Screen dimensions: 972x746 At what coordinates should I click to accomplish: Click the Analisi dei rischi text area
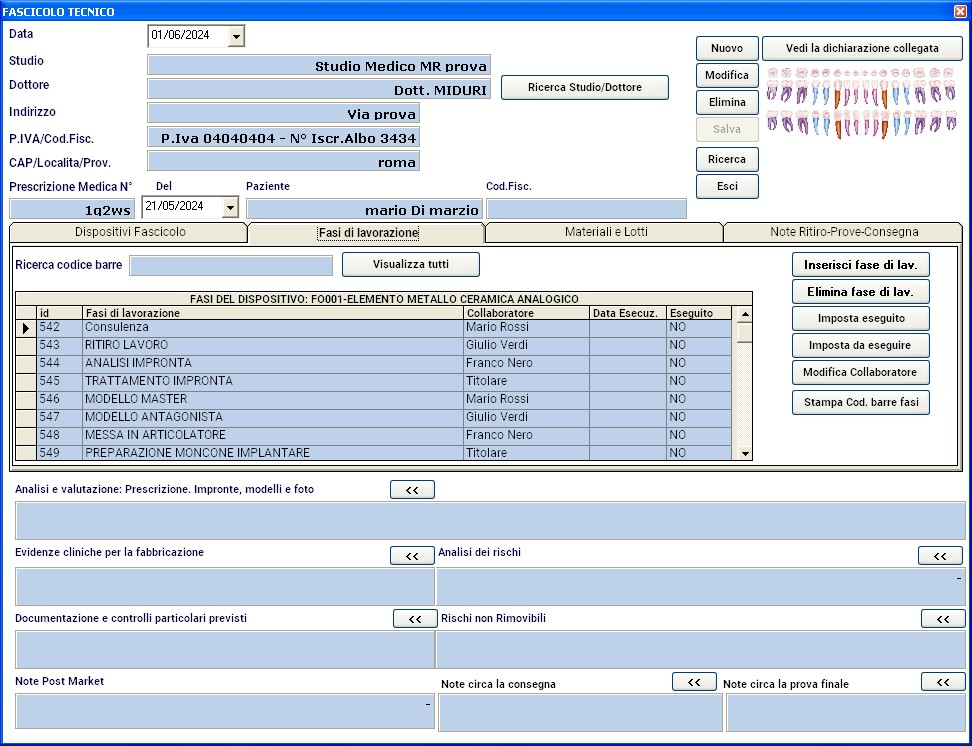tap(701, 587)
